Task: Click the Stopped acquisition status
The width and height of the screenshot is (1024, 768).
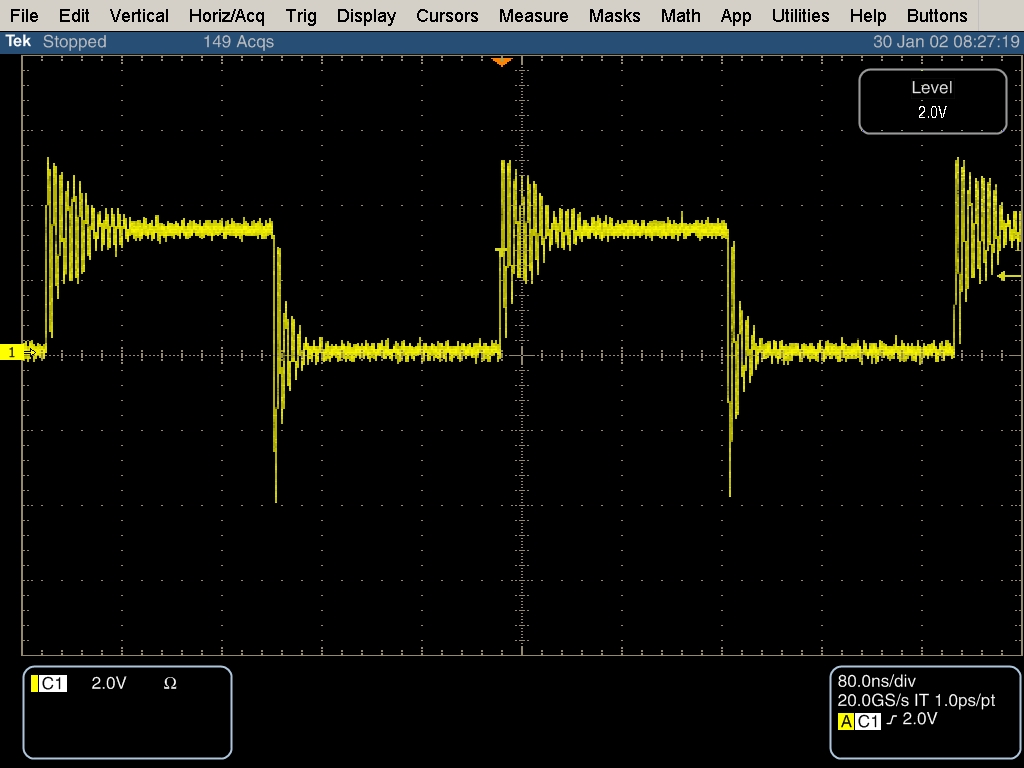Action: [x=74, y=42]
